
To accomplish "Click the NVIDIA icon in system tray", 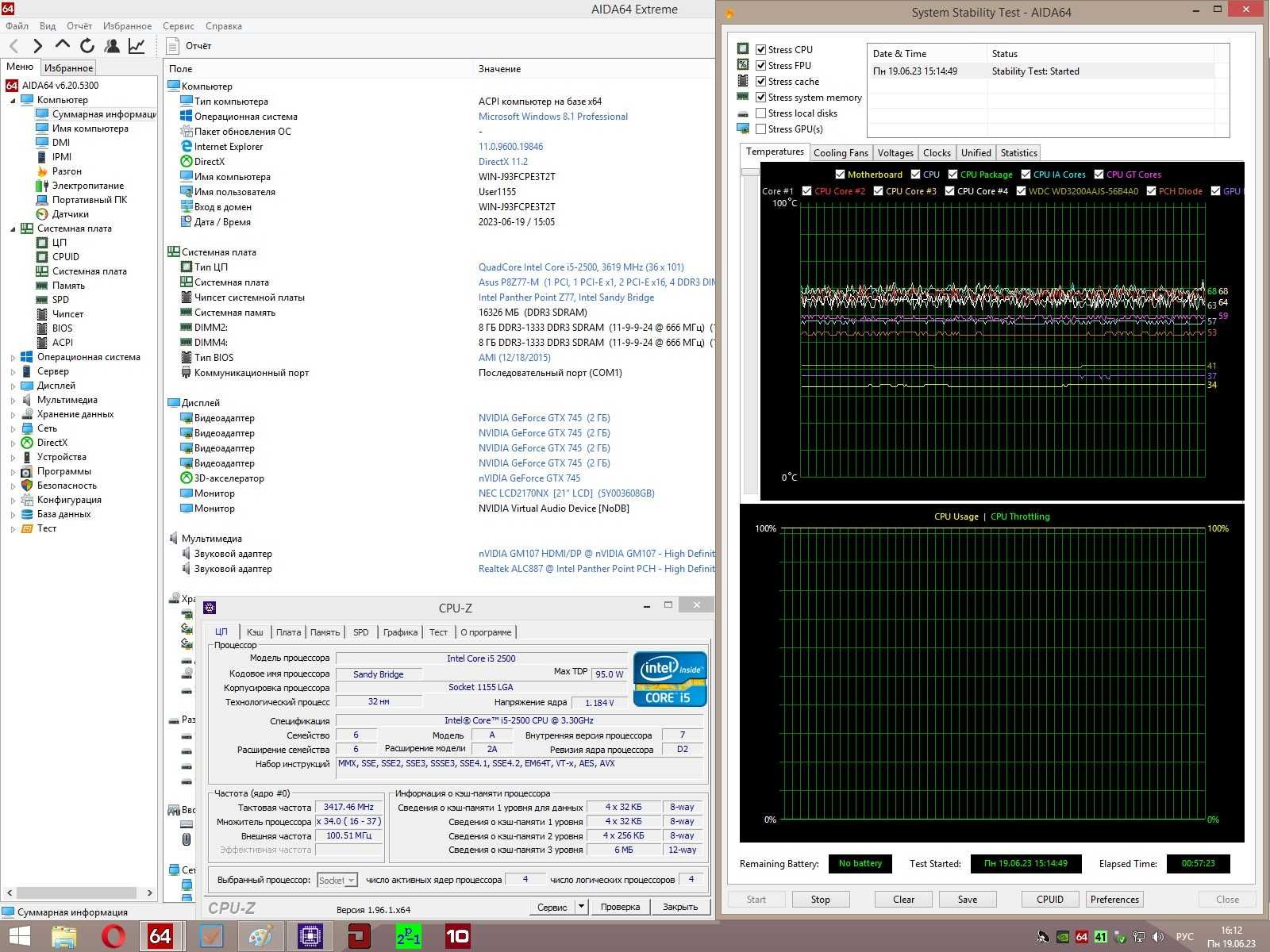I will point(1062,937).
